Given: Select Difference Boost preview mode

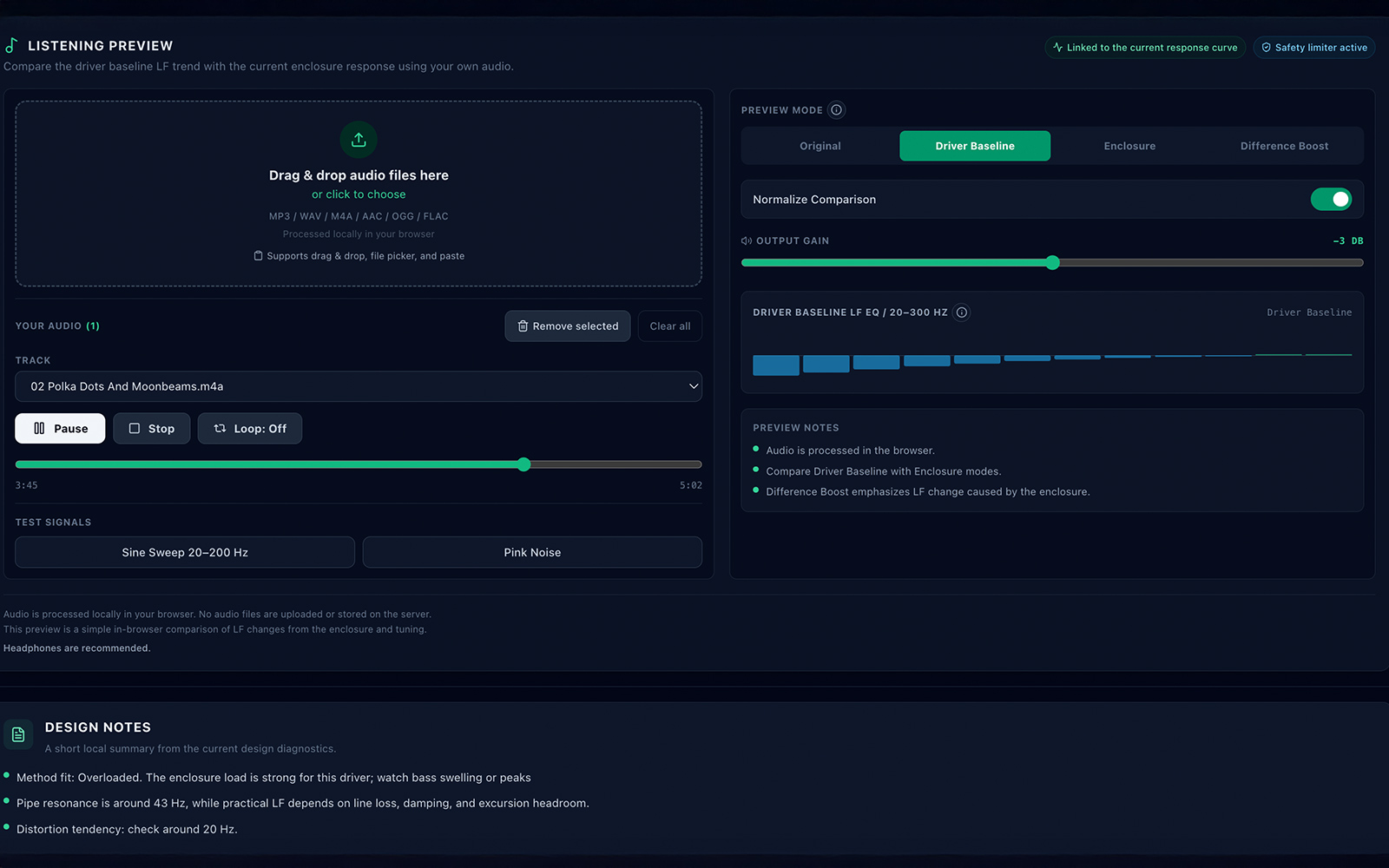Looking at the screenshot, I should (1284, 146).
